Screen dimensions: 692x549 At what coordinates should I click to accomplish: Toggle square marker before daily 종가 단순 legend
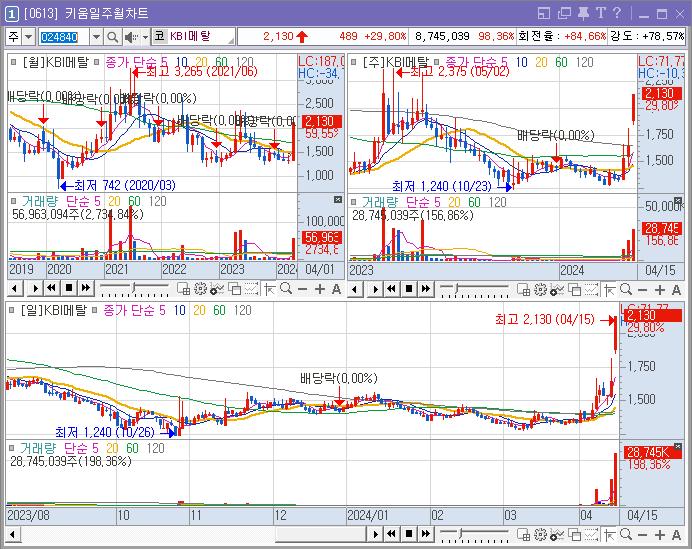pos(94,310)
